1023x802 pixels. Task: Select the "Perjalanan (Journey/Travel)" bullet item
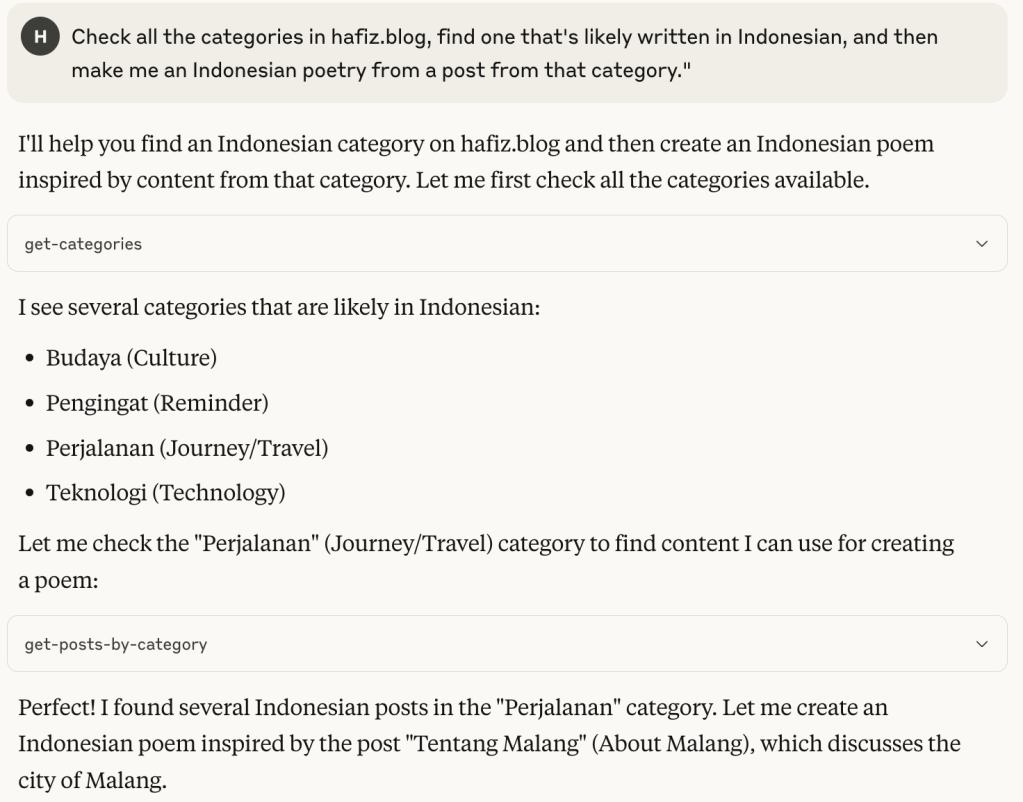(187, 448)
